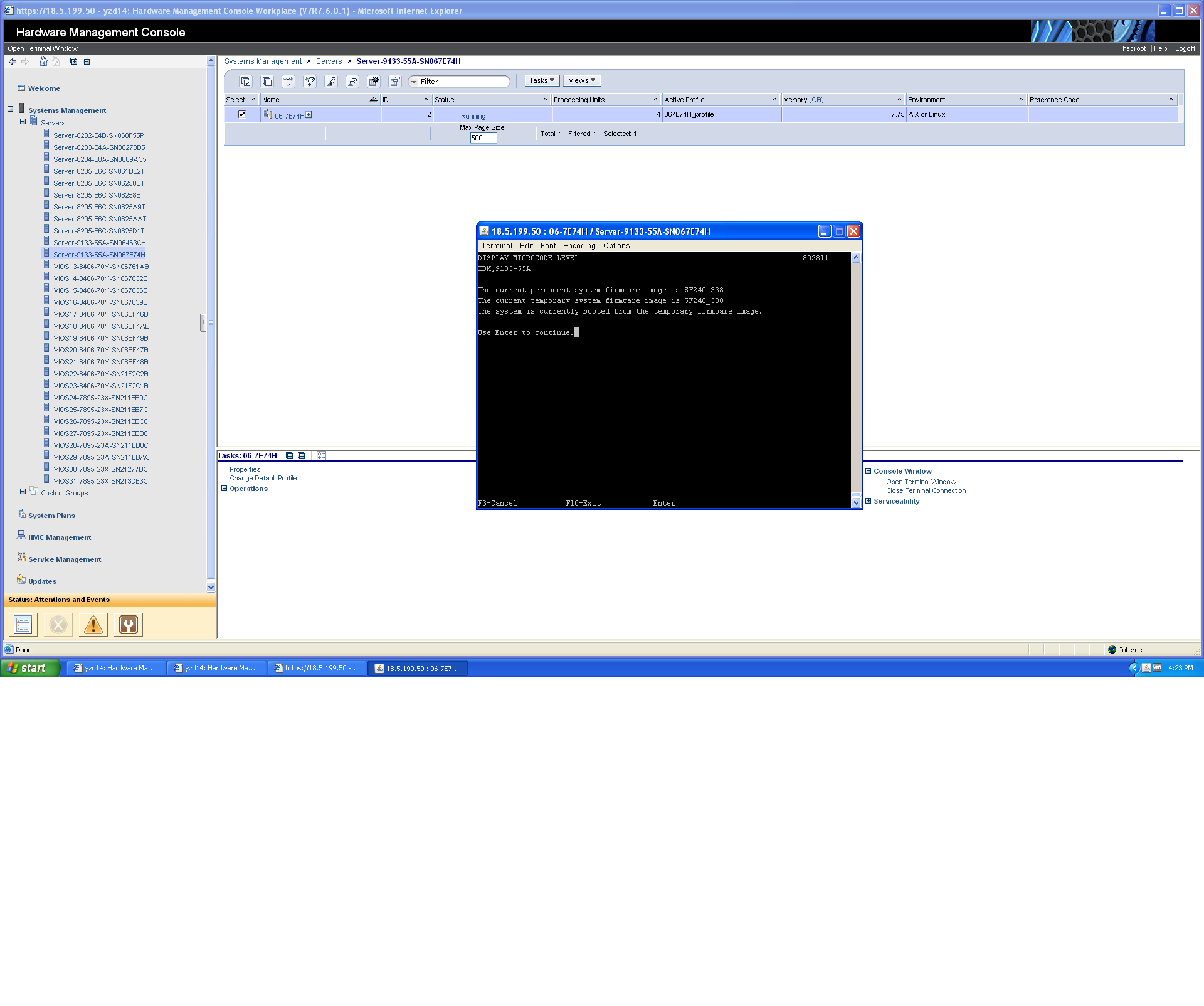Screen dimensions: 1204x1006
Task: Click Change Default Profile task link
Action: click(x=263, y=478)
